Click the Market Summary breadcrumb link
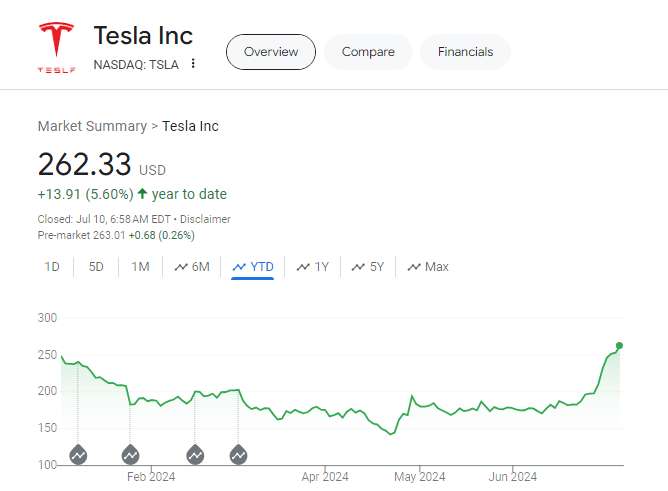Image resolution: width=668 pixels, height=491 pixels. [91, 126]
